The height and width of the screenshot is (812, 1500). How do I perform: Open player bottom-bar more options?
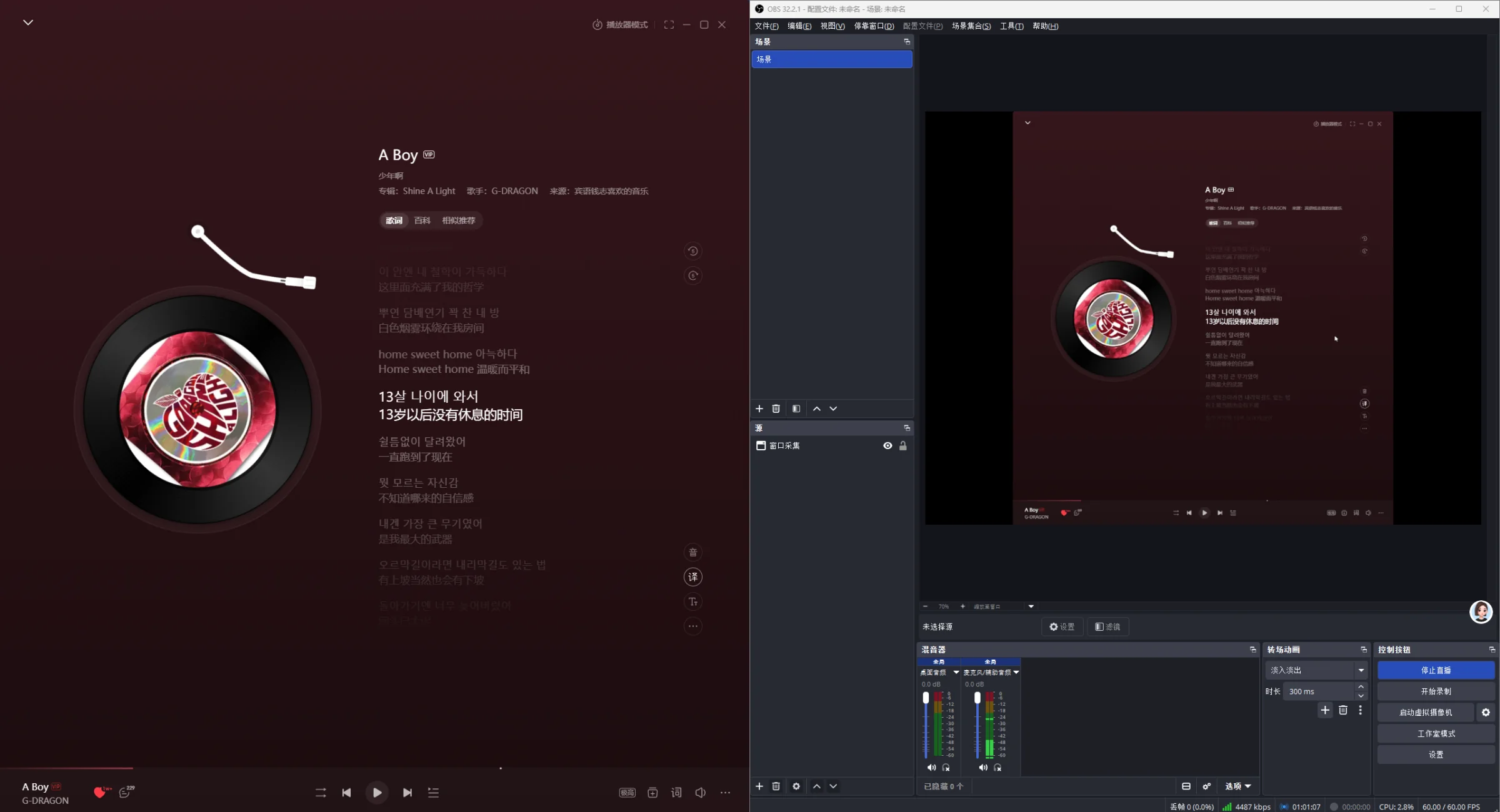(x=725, y=793)
